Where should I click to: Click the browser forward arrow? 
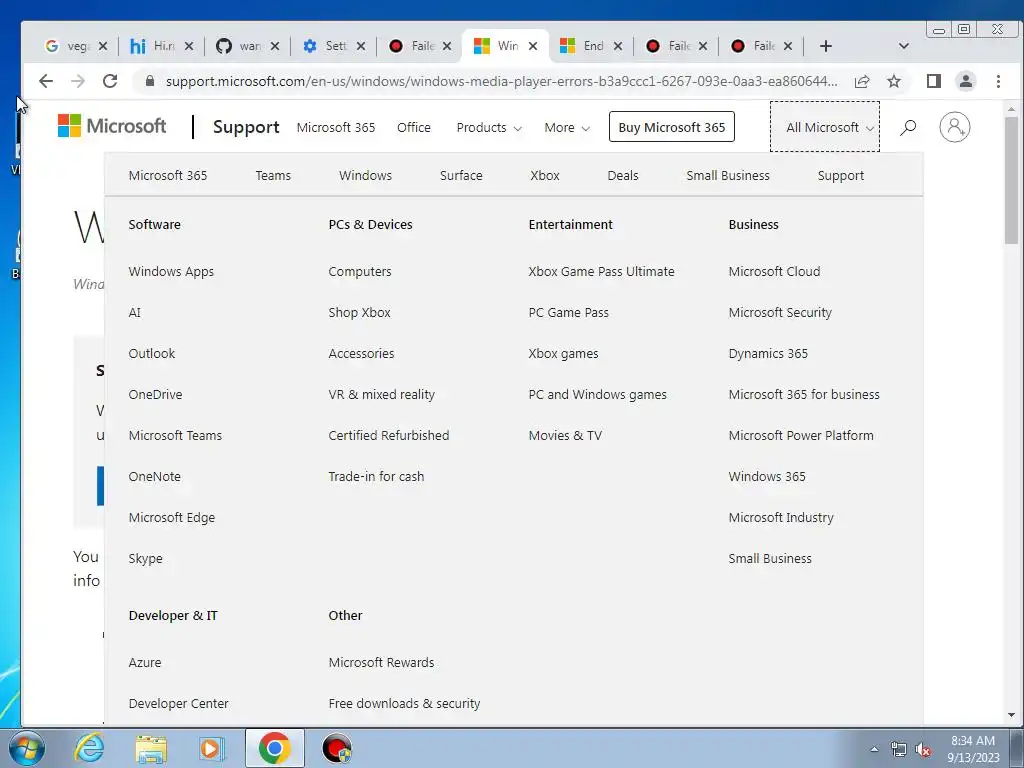point(78,81)
